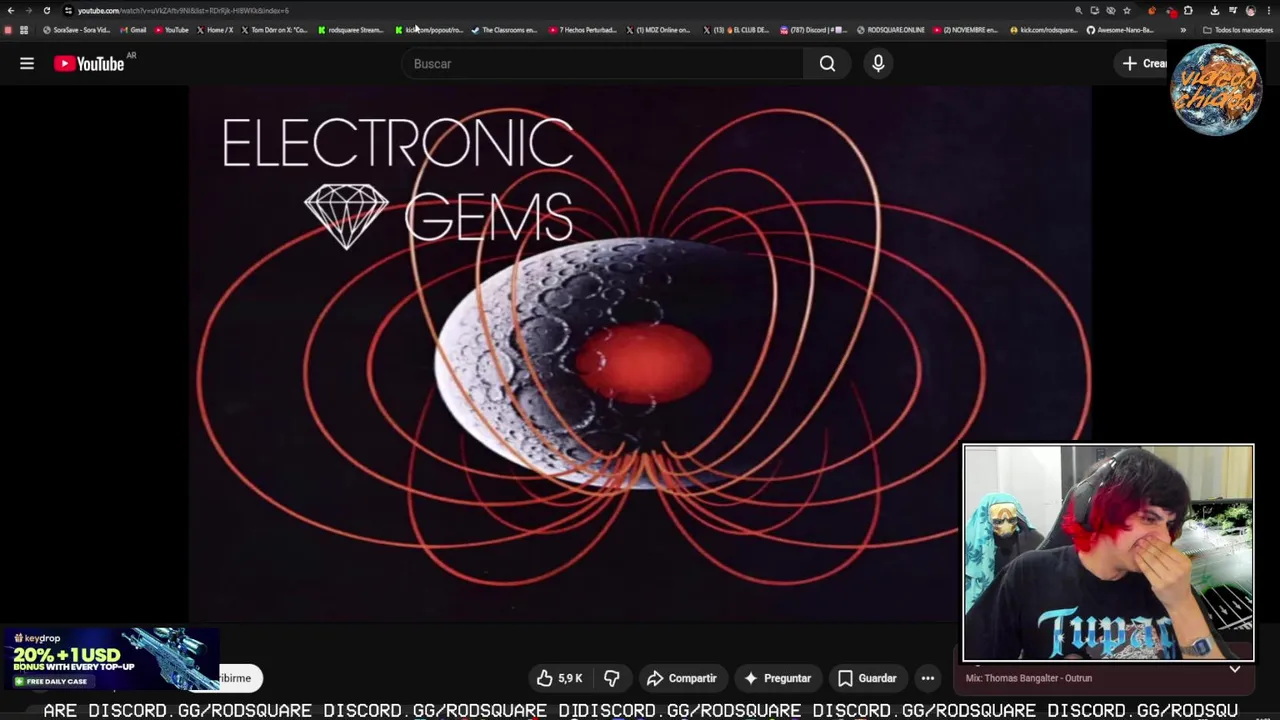This screenshot has height=720, width=1280.
Task: Open the browser three-dot menu
Action: click(1269, 11)
